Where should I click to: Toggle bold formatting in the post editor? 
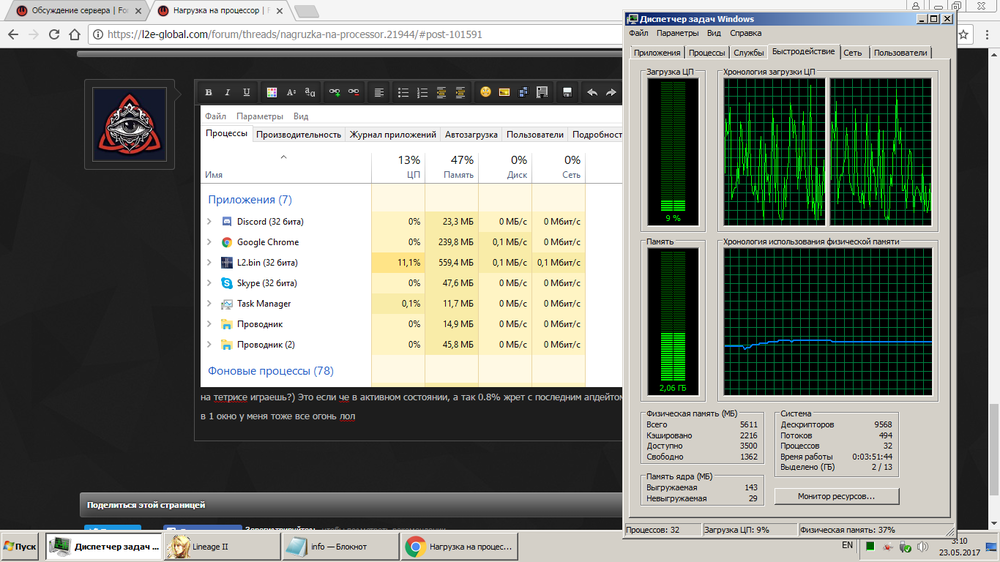[x=208, y=92]
